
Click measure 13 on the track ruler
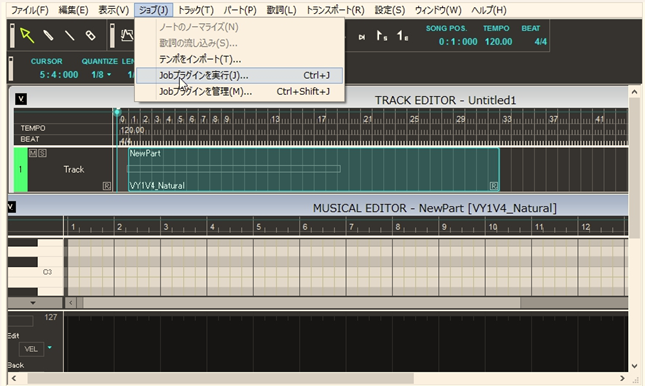coord(275,119)
